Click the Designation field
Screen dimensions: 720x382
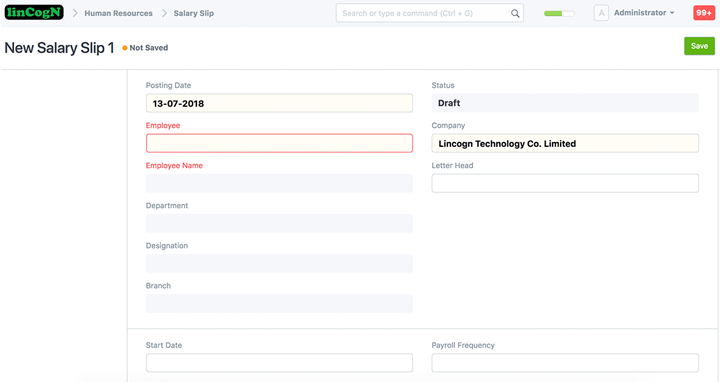point(279,263)
